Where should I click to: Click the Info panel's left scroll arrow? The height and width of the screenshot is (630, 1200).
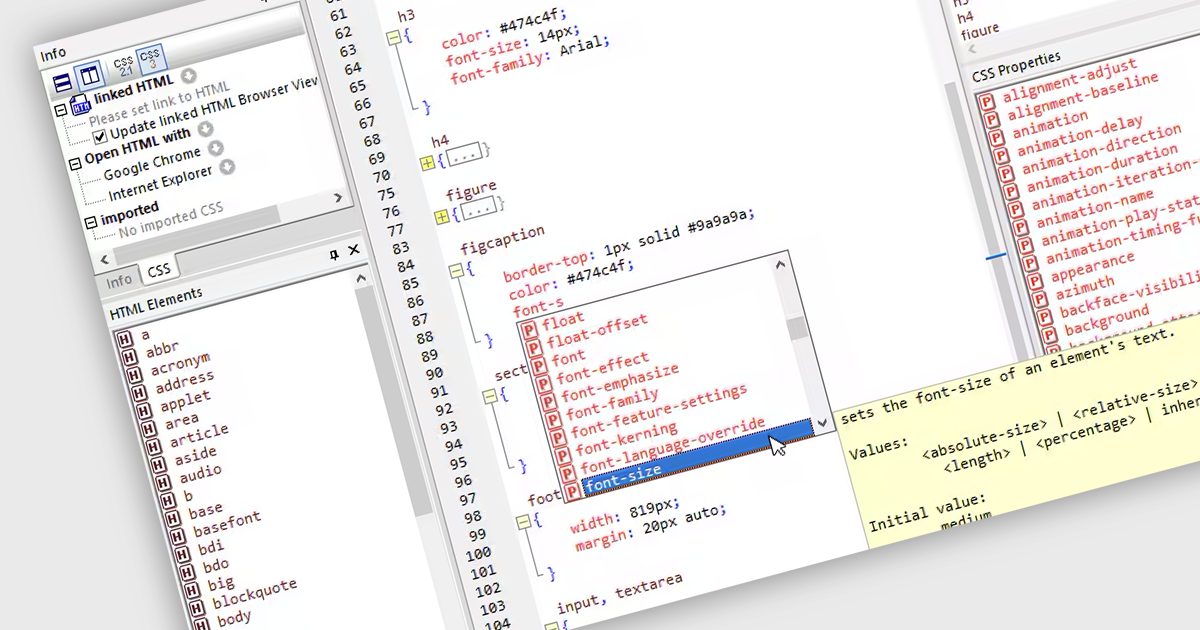[103, 259]
